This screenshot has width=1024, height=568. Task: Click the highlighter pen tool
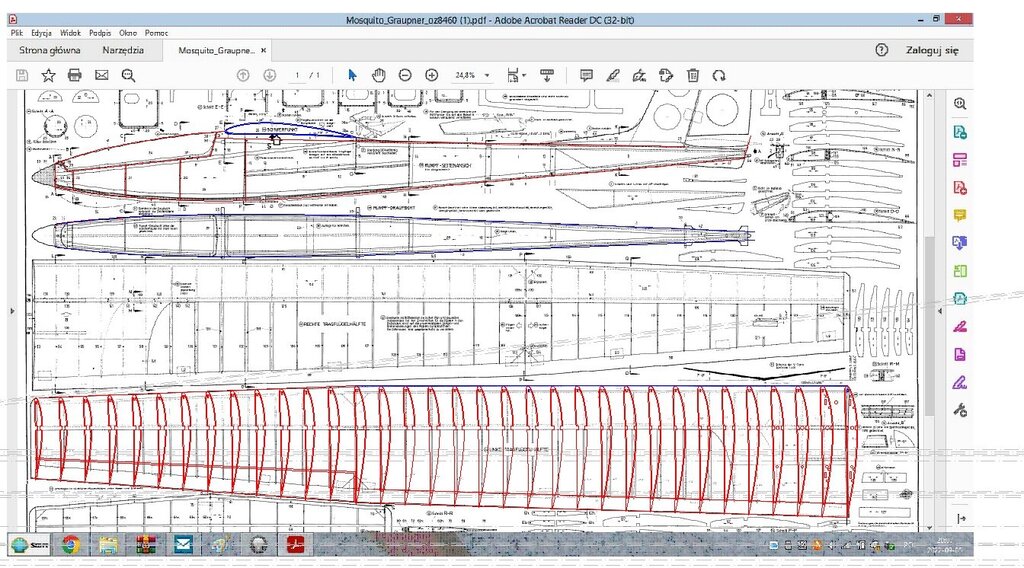[x=613, y=75]
